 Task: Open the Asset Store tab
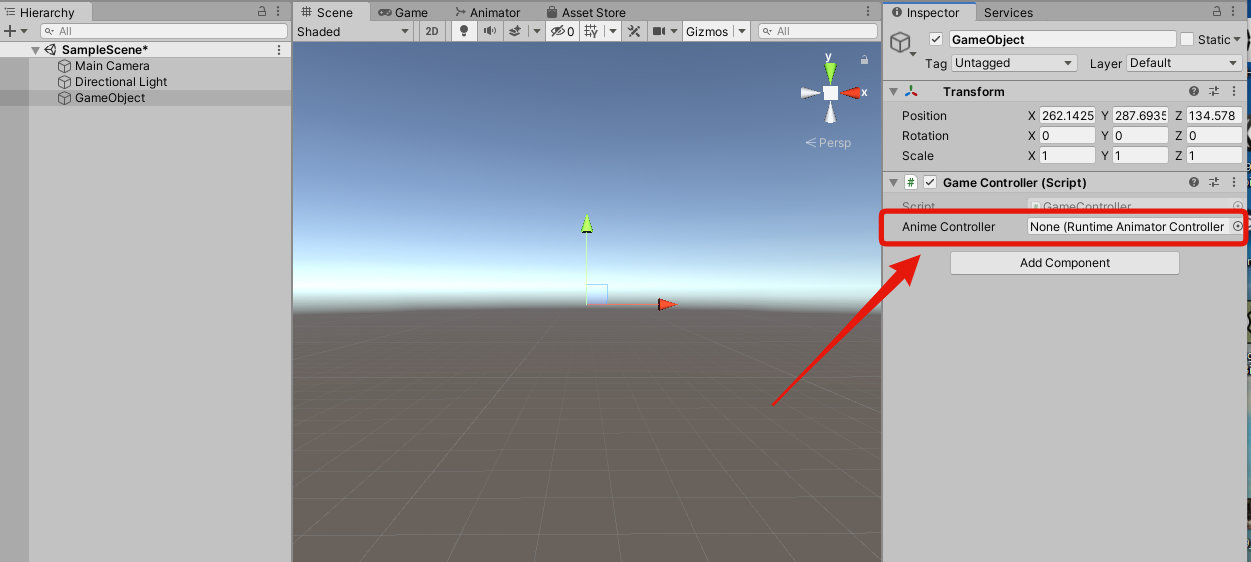pos(586,12)
